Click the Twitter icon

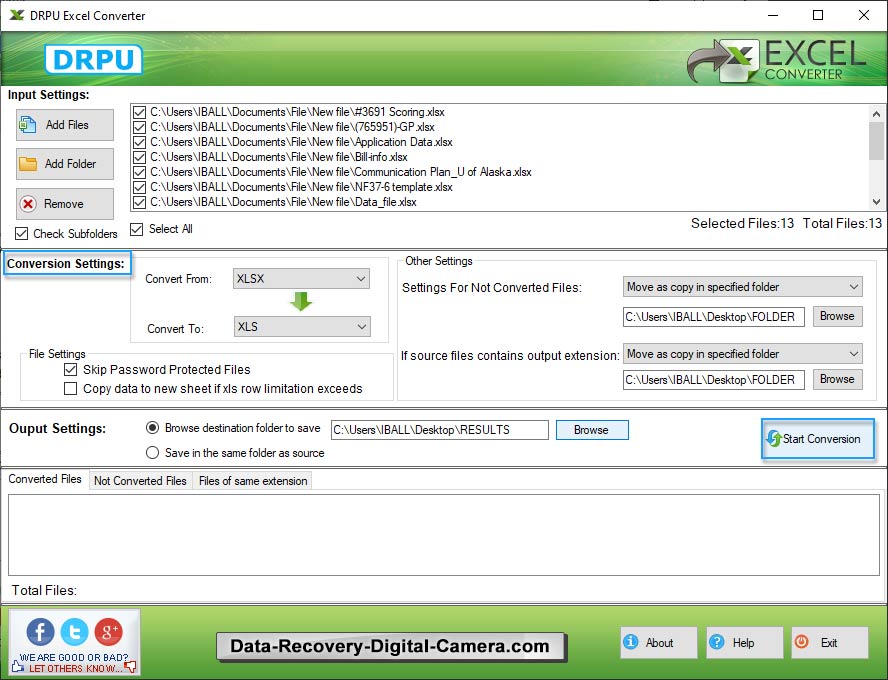pyautogui.click(x=74, y=631)
